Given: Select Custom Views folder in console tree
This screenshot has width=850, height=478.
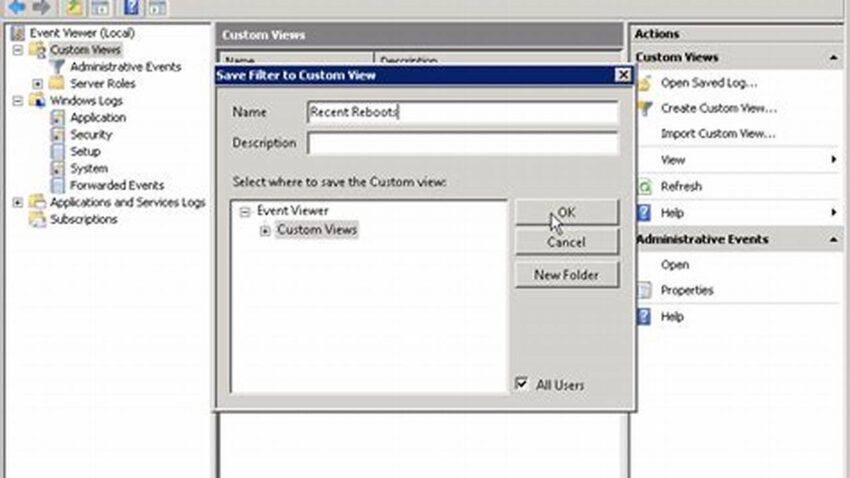Looking at the screenshot, I should pos(85,50).
